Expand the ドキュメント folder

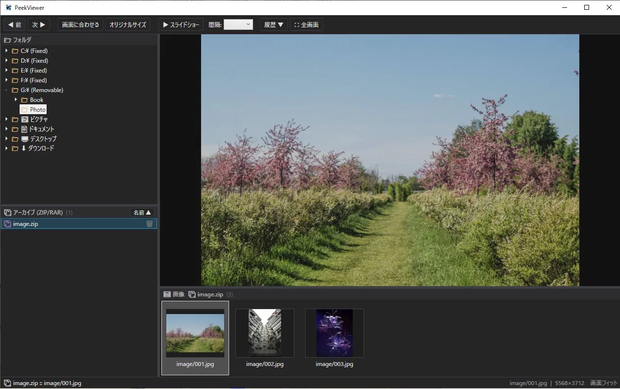tap(6, 129)
